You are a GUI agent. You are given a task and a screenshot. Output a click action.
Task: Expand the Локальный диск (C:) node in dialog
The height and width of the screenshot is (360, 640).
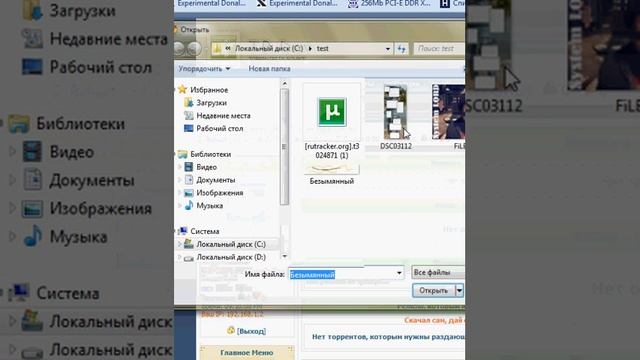(180, 244)
